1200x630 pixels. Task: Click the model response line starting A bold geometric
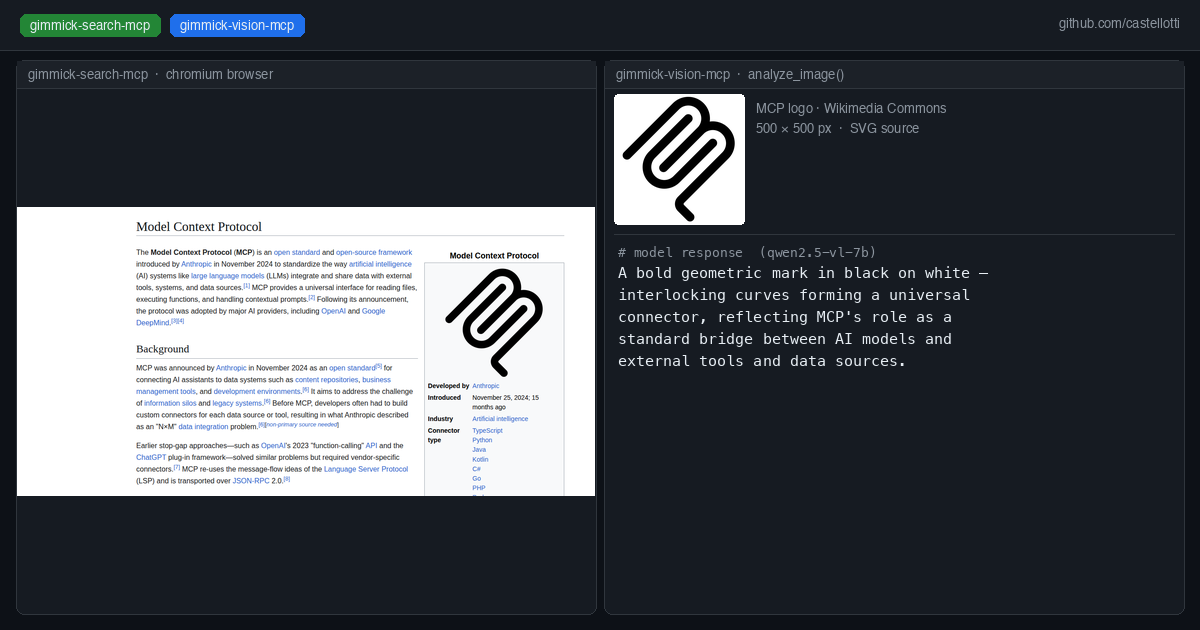(x=803, y=273)
